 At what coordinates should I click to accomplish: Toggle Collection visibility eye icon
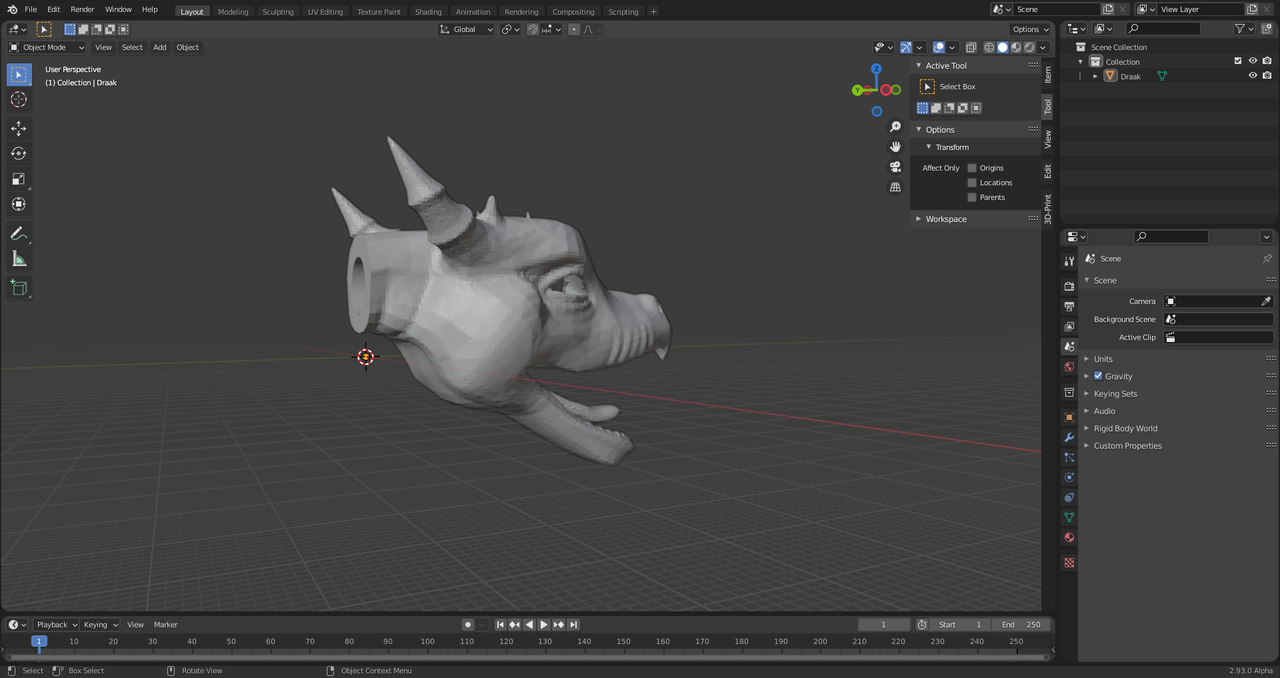click(x=1252, y=61)
